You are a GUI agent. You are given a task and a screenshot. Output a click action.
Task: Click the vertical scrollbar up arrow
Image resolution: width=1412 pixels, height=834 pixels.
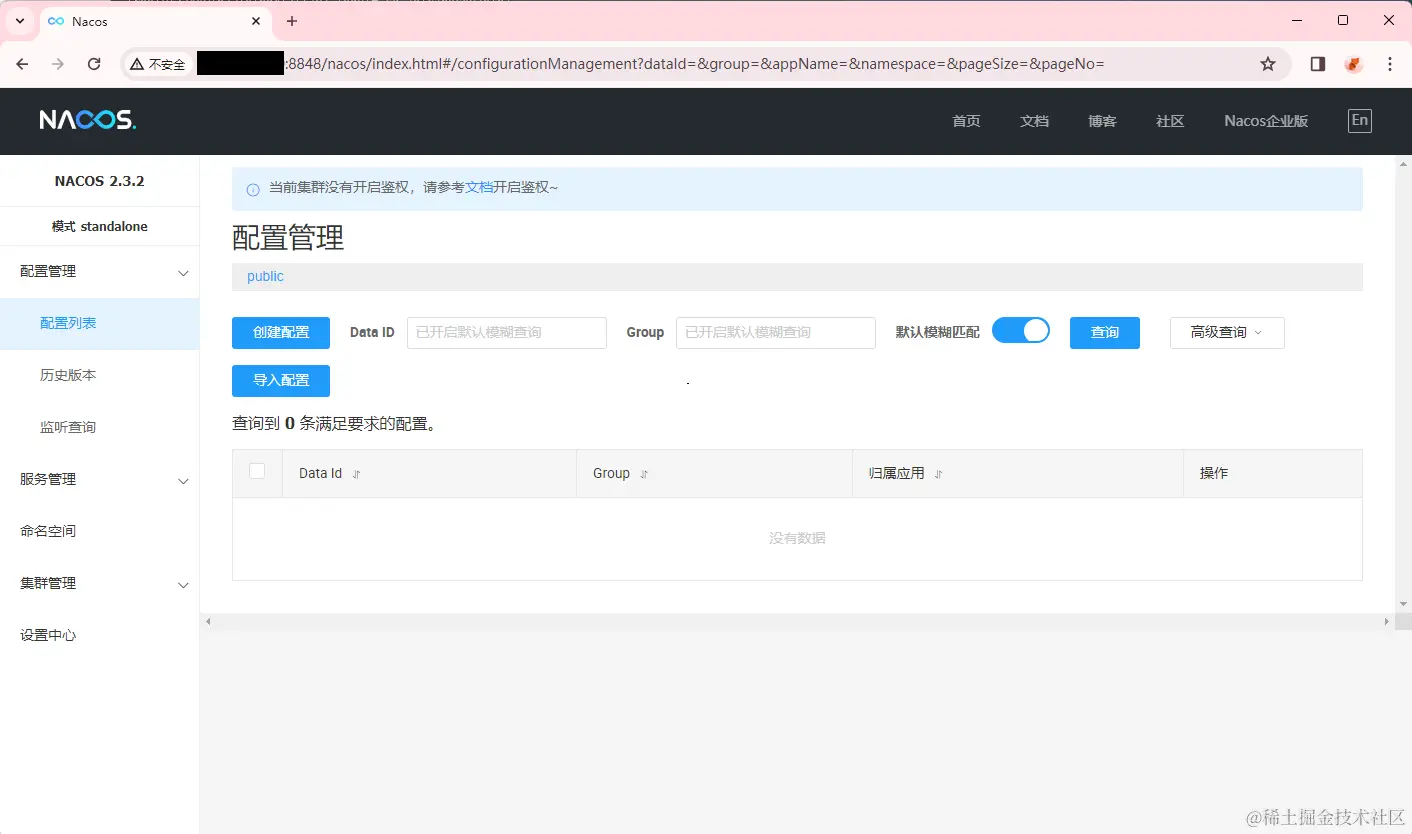pos(1403,163)
